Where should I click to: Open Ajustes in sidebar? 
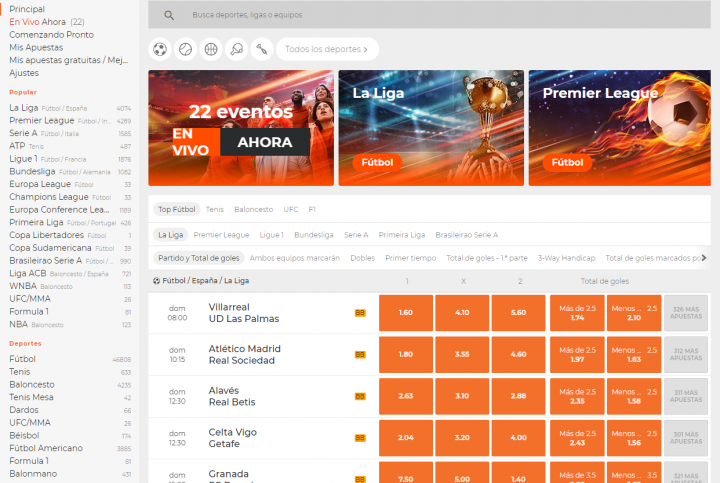click(24, 73)
